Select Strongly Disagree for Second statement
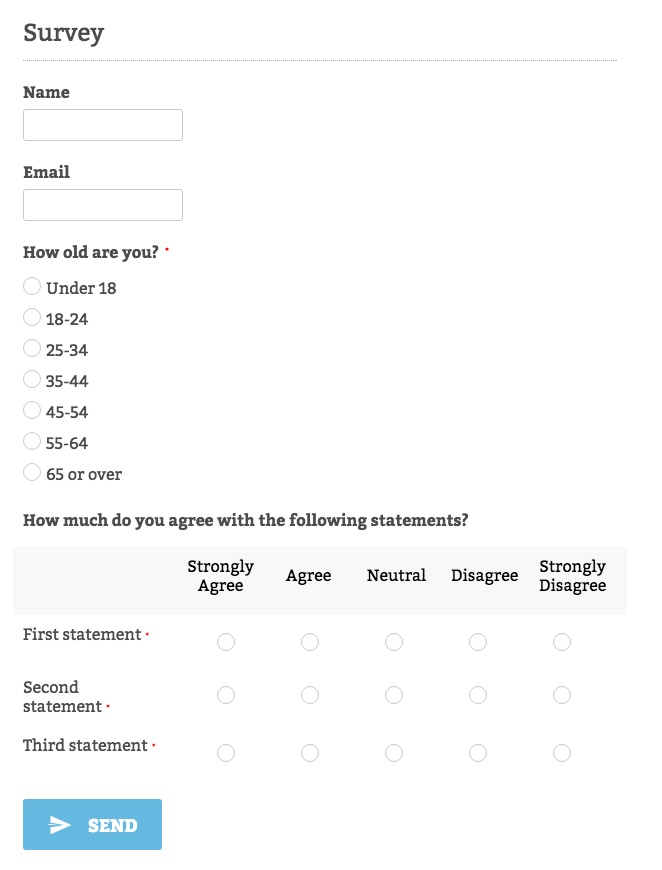Image resolution: width=662 pixels, height=870 pixels. tap(561, 695)
